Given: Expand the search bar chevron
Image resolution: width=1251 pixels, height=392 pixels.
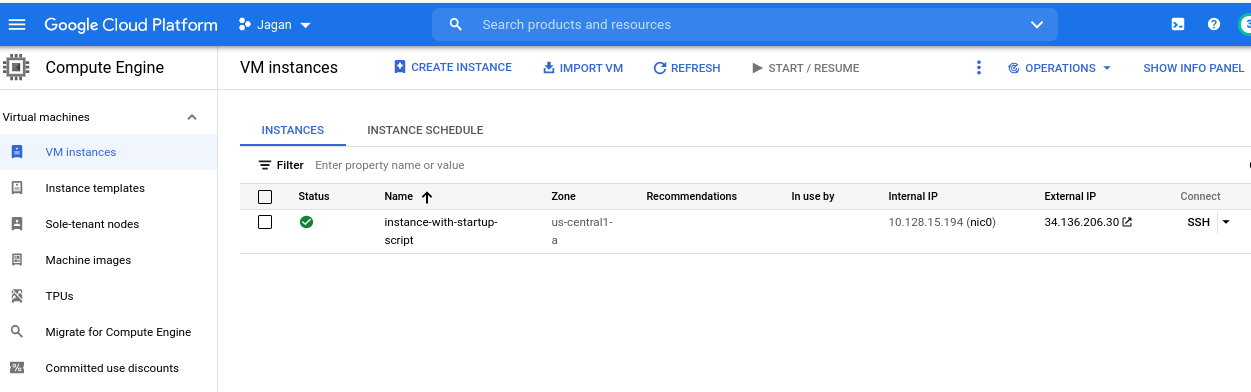Looking at the screenshot, I should click(1036, 24).
